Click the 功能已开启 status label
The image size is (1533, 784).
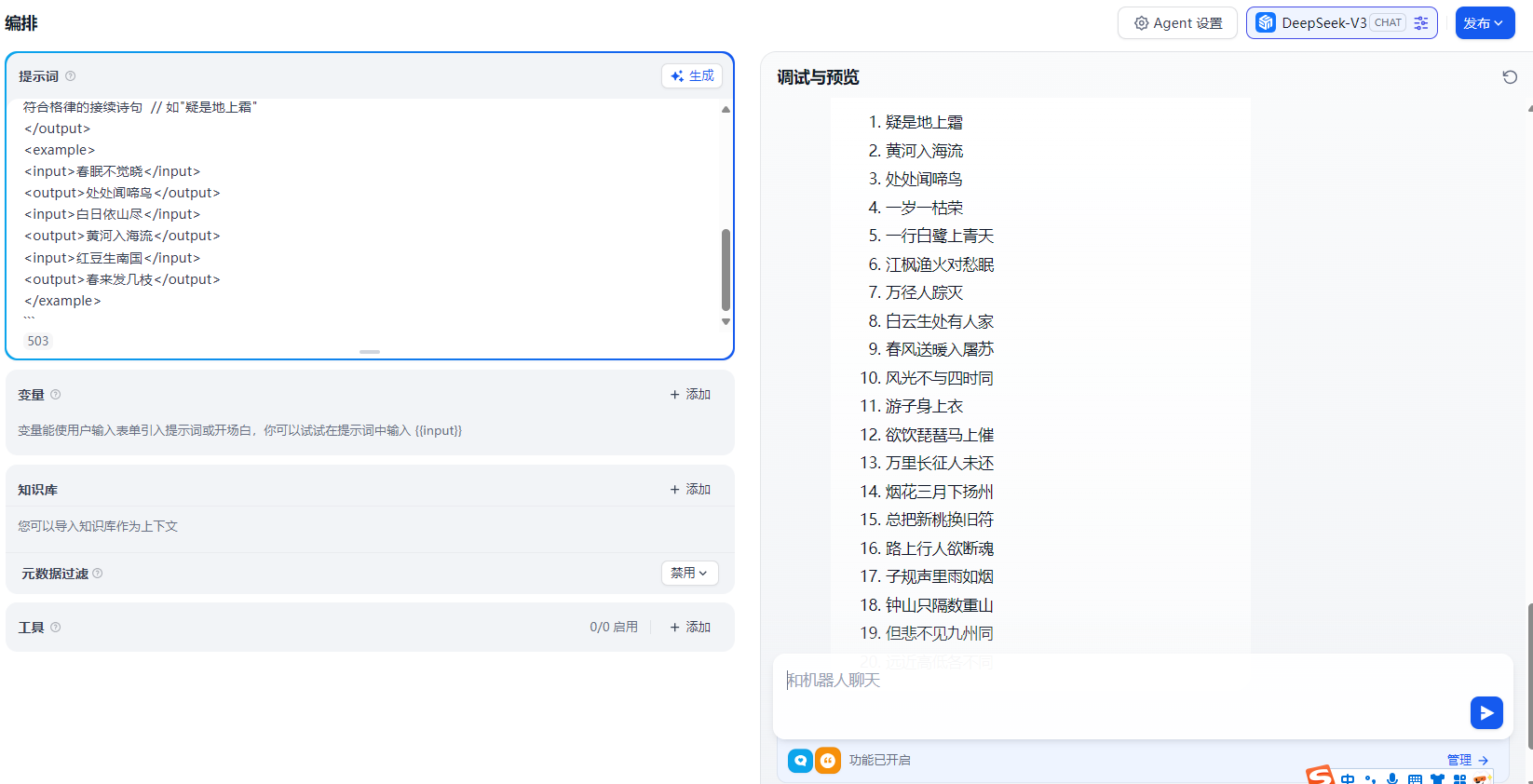pos(879,761)
